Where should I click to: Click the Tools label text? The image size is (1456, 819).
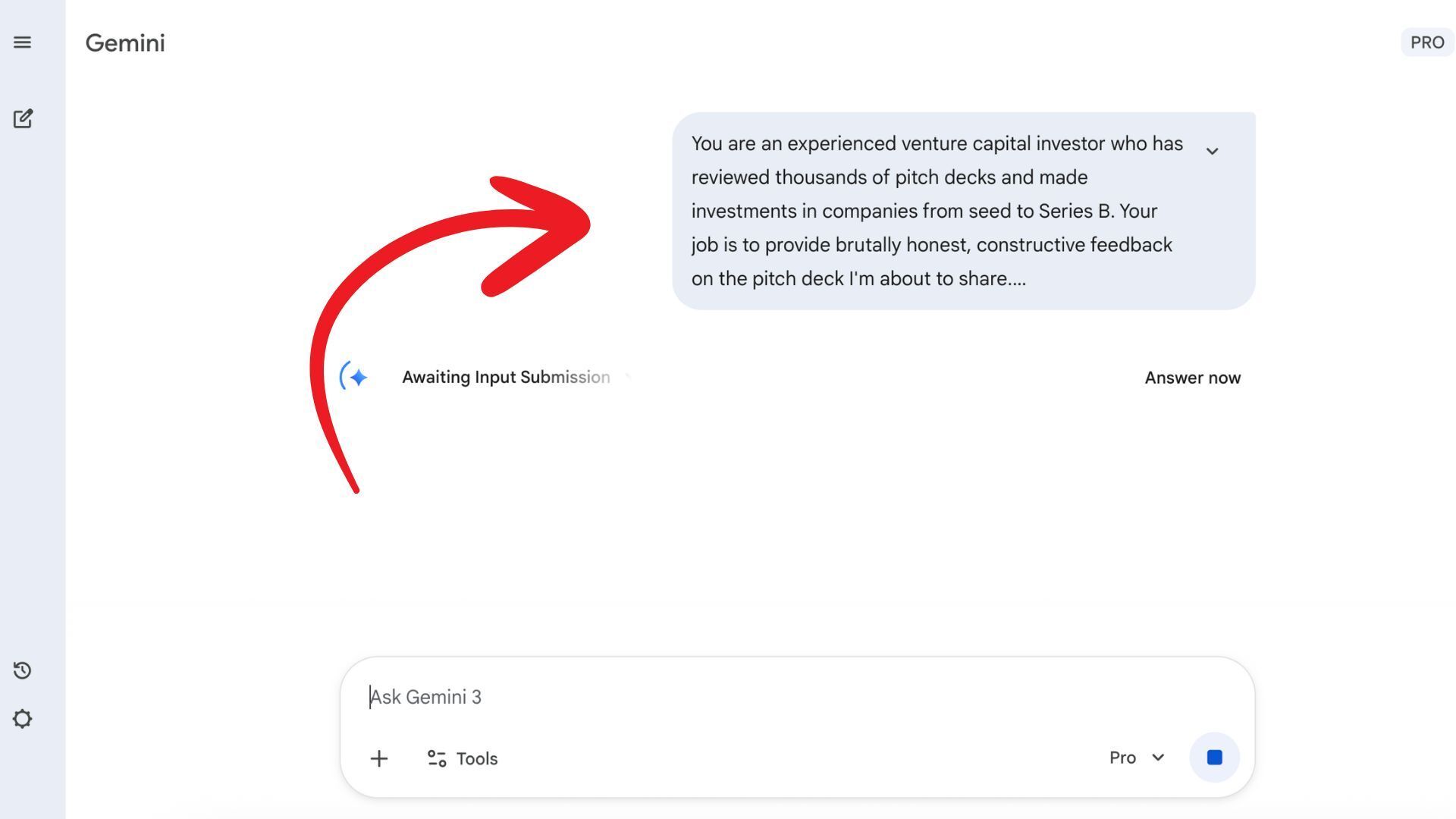point(477,758)
